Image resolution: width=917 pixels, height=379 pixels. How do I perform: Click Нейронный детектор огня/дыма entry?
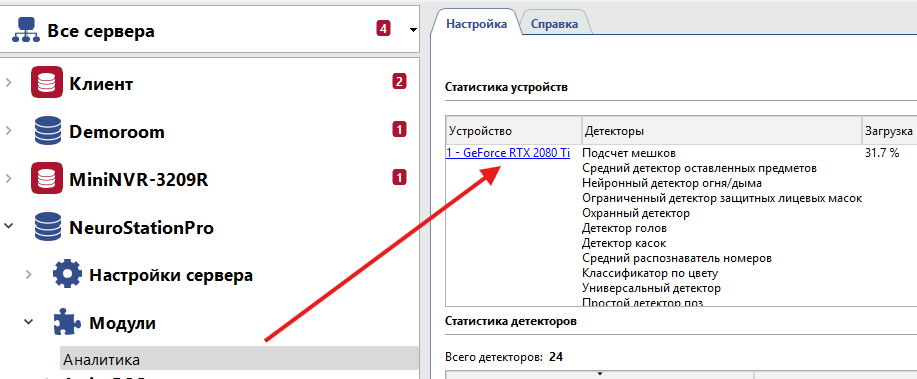coord(671,184)
